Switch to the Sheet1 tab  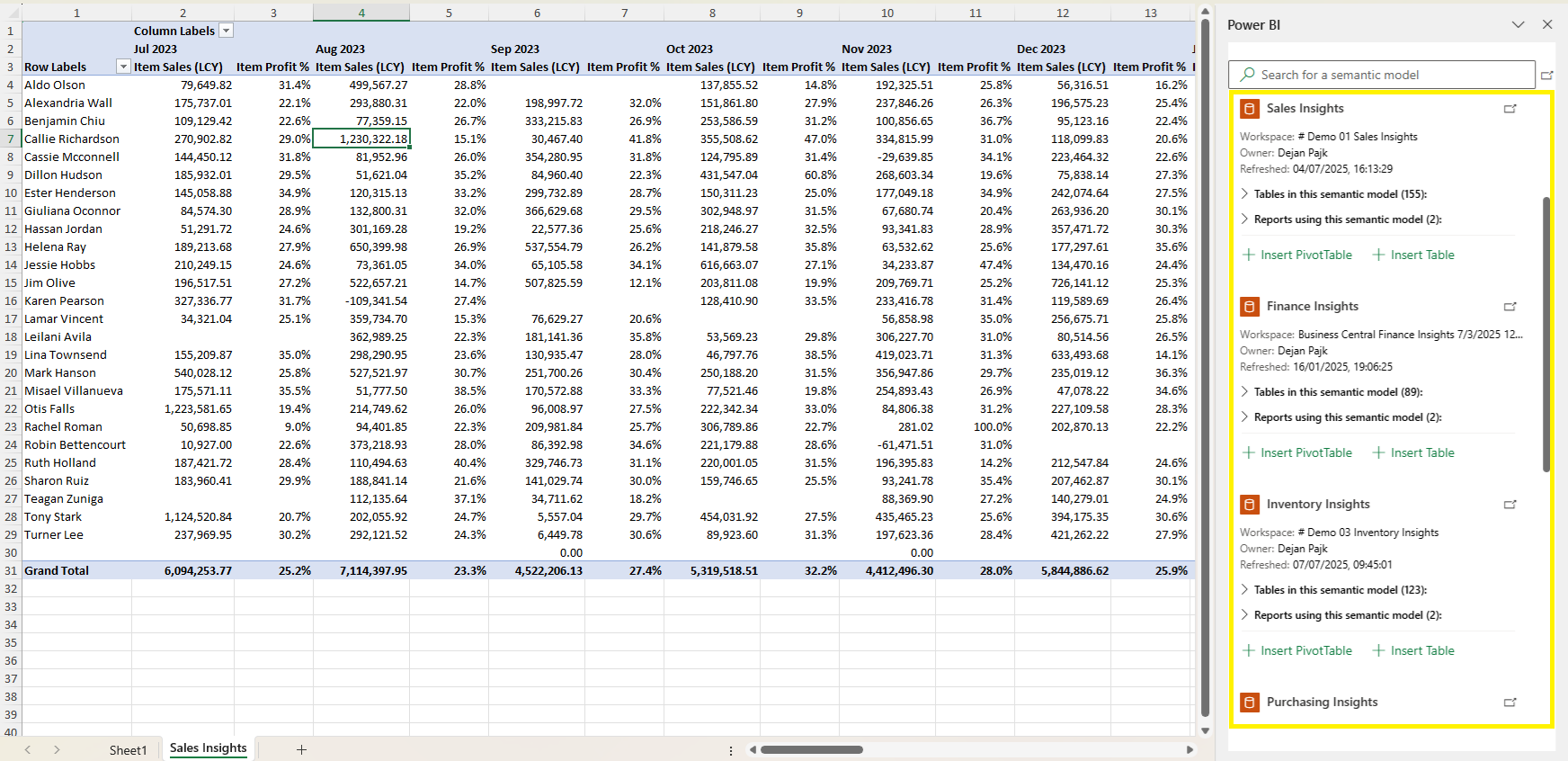(128, 749)
